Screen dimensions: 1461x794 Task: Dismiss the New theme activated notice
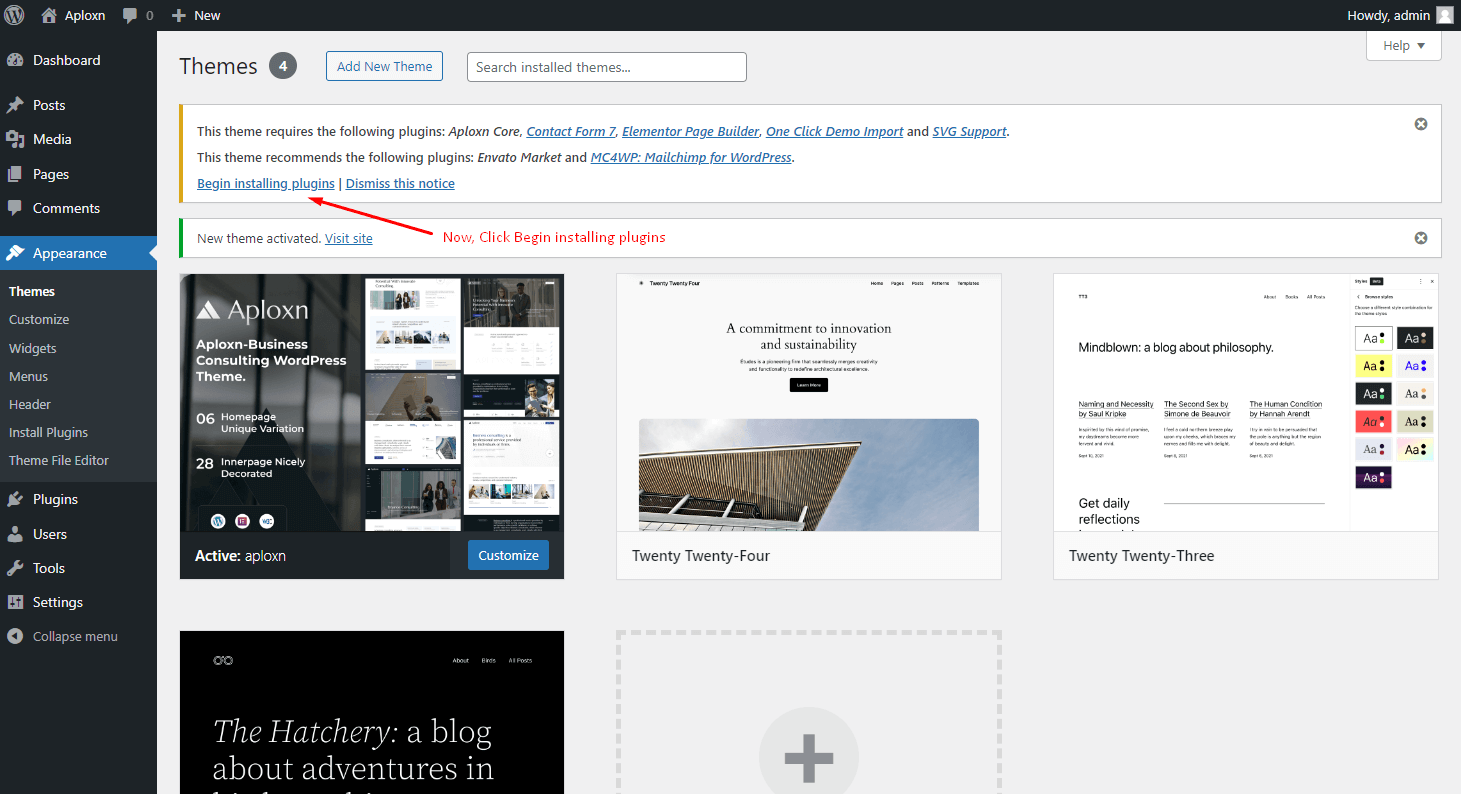(x=1421, y=238)
